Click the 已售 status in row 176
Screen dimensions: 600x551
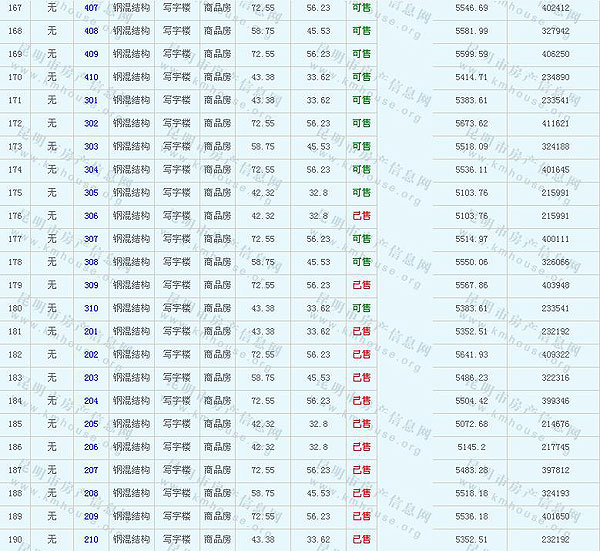[361, 216]
